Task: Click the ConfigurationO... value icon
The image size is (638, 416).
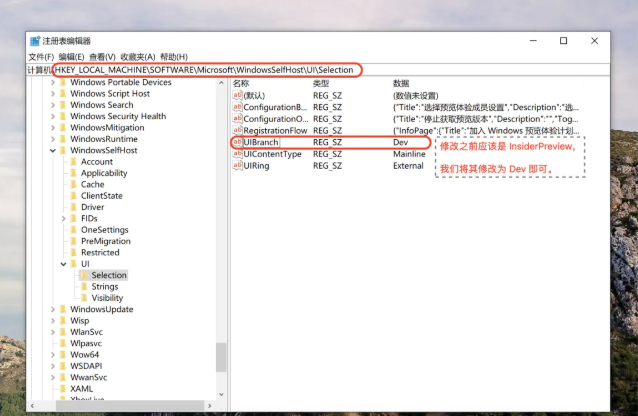Action: (x=238, y=119)
